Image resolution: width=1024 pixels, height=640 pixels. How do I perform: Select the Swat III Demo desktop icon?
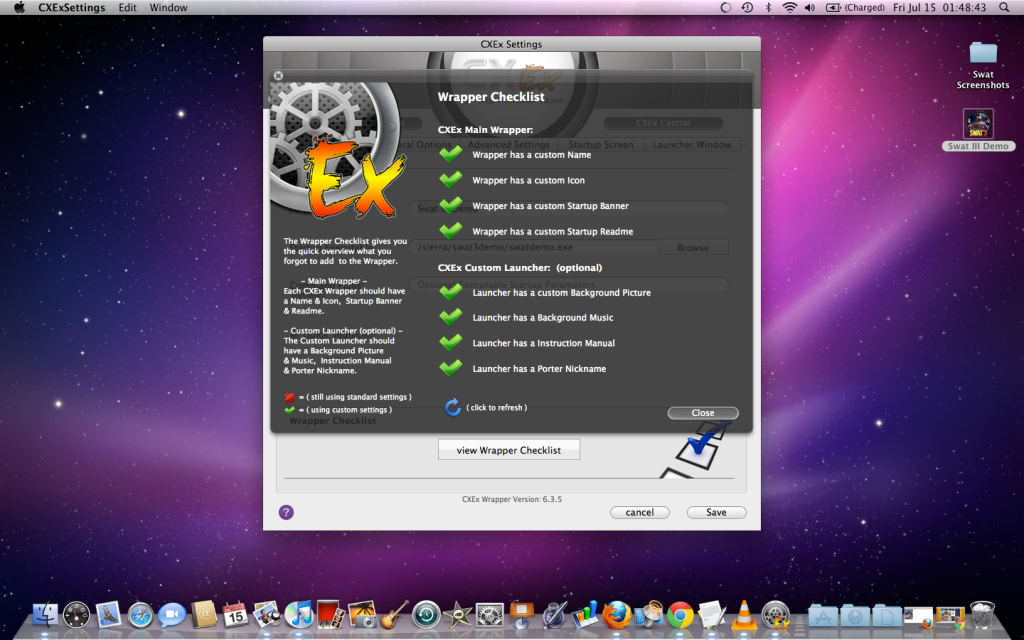click(978, 129)
